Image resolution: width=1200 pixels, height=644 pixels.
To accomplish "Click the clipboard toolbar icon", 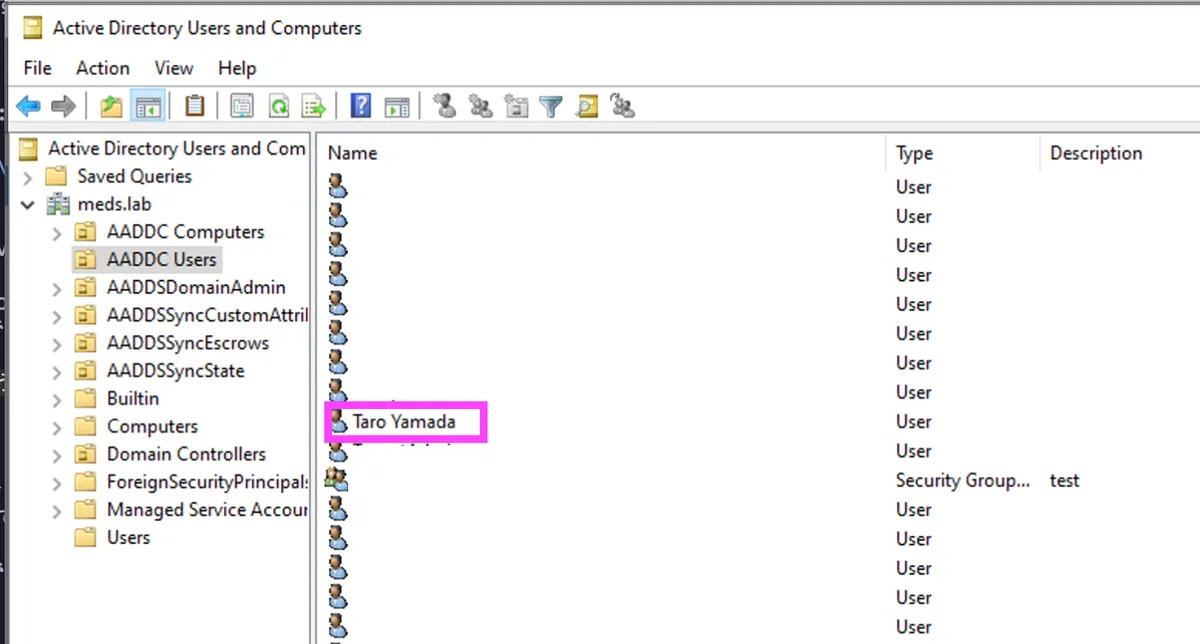I will click(195, 106).
